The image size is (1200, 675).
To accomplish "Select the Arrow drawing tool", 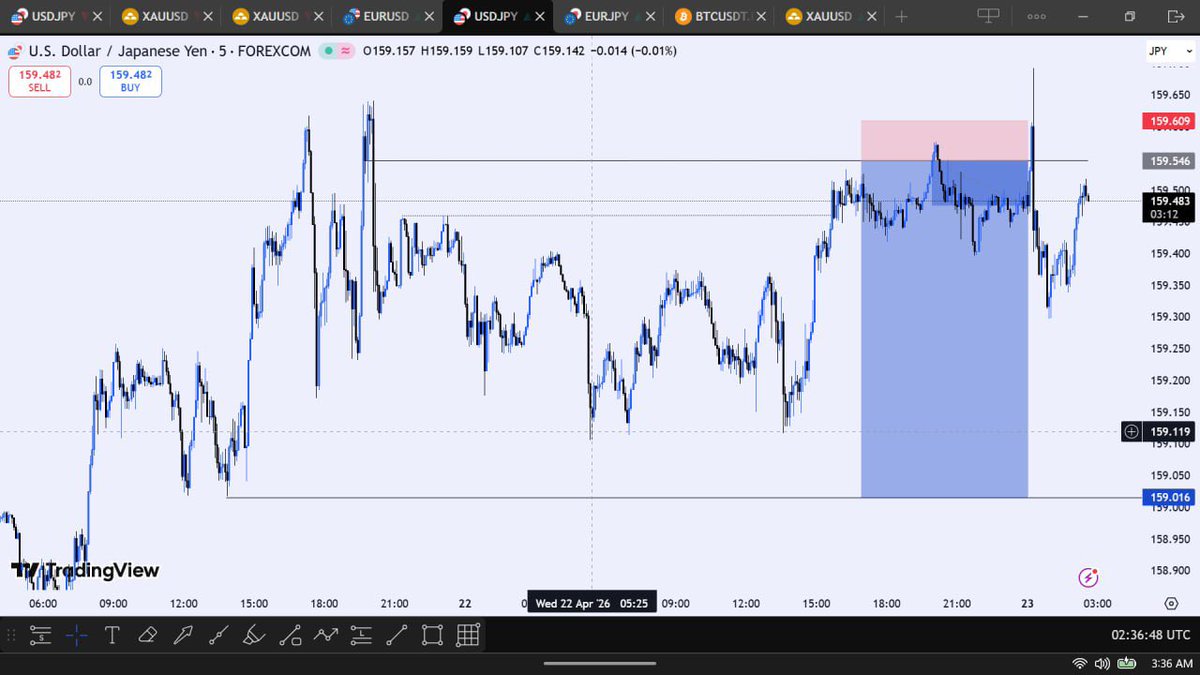I will 183,634.
